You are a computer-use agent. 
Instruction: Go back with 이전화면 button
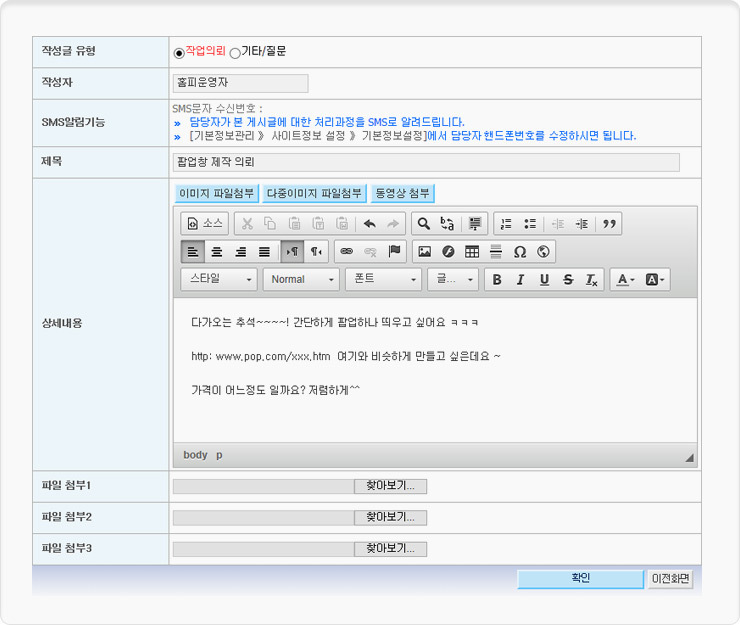pyautogui.click(x=670, y=579)
